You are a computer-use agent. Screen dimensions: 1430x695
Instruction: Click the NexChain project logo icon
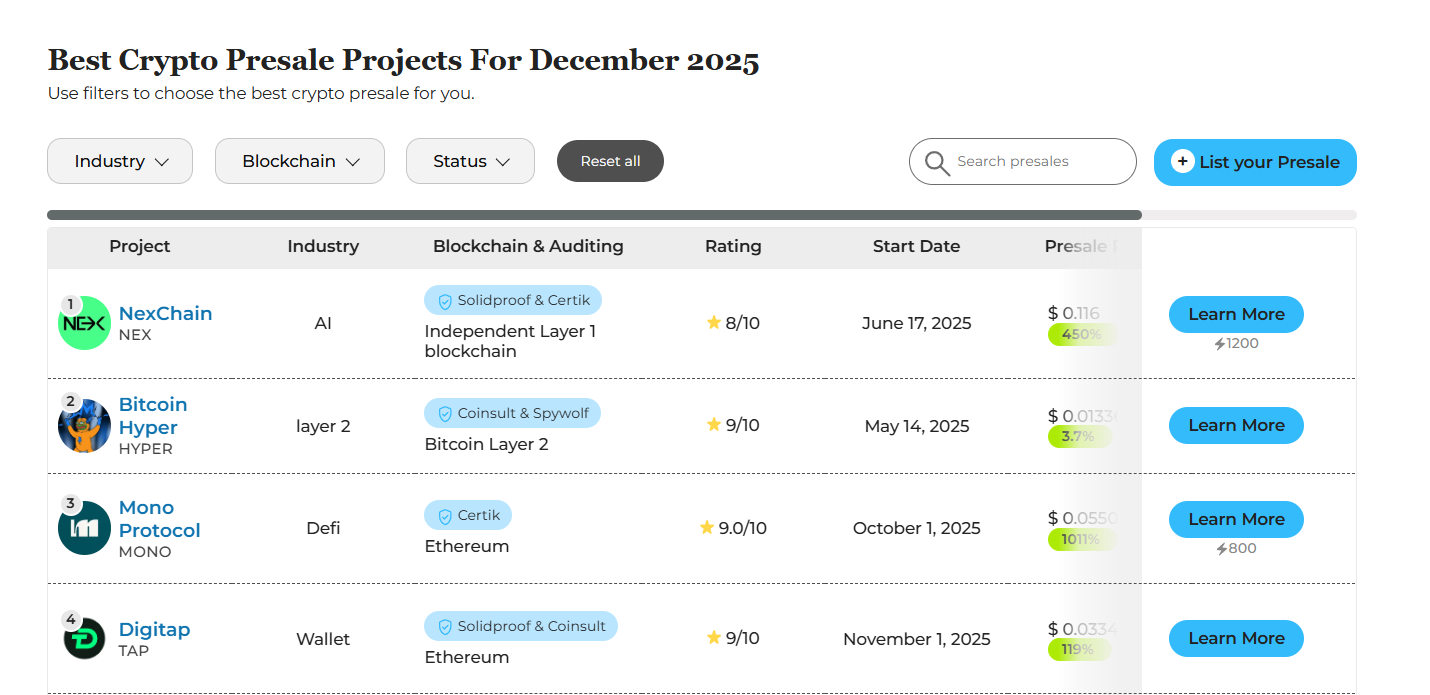(x=84, y=323)
